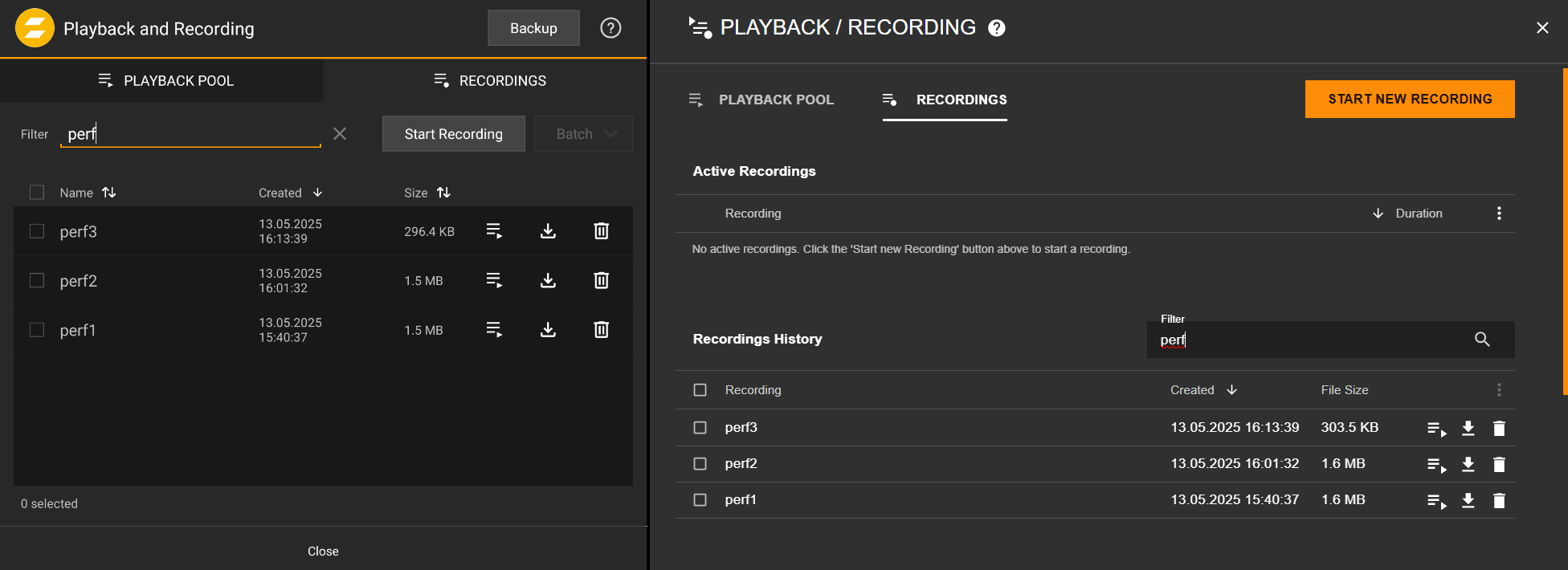Click Recording column header in Recordings History

tap(753, 390)
